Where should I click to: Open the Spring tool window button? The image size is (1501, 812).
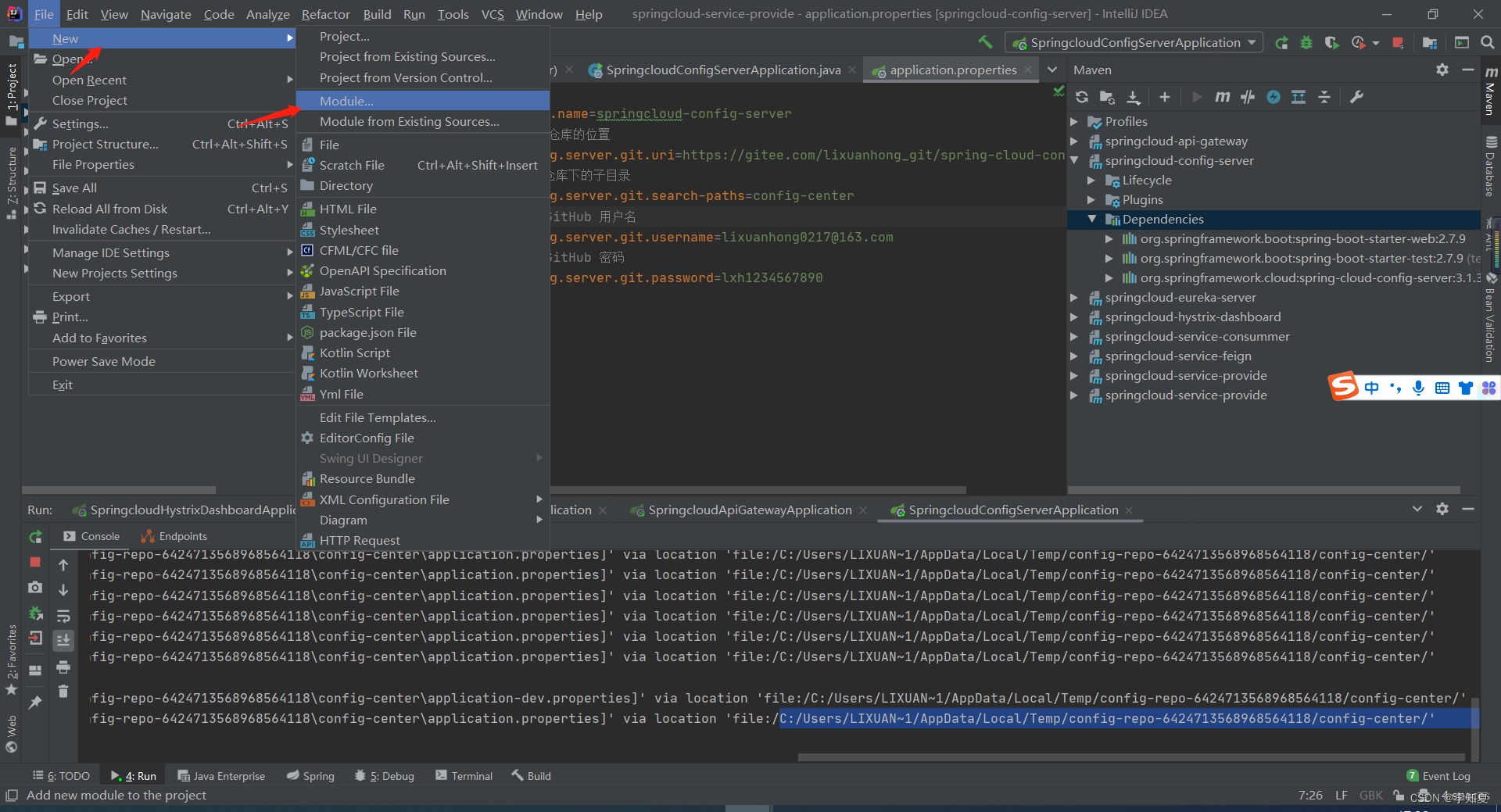tap(310, 776)
